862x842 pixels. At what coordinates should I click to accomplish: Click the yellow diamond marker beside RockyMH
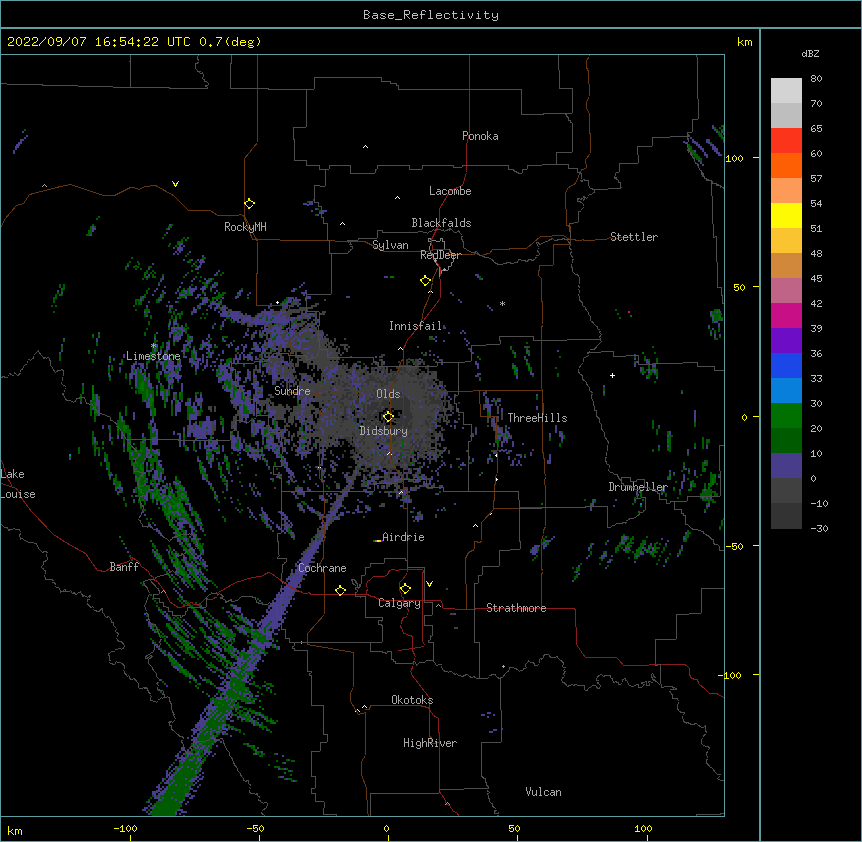point(249,204)
